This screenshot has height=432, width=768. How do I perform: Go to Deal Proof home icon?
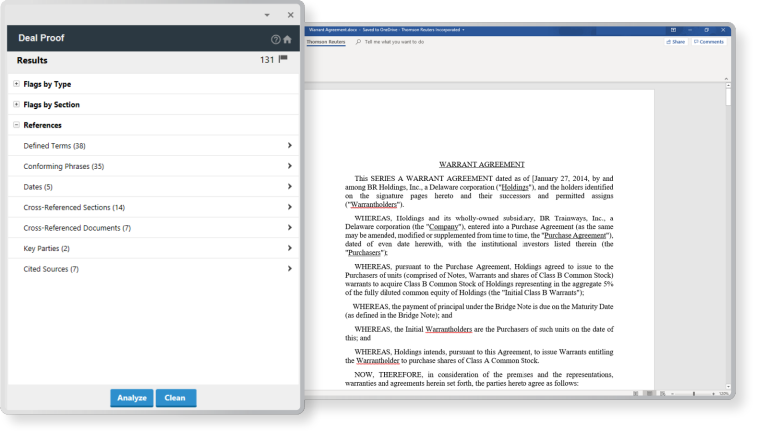pos(288,39)
